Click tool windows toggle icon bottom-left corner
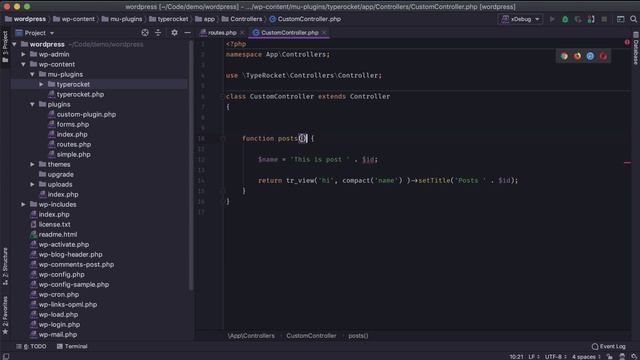The image size is (640, 360). point(6,356)
